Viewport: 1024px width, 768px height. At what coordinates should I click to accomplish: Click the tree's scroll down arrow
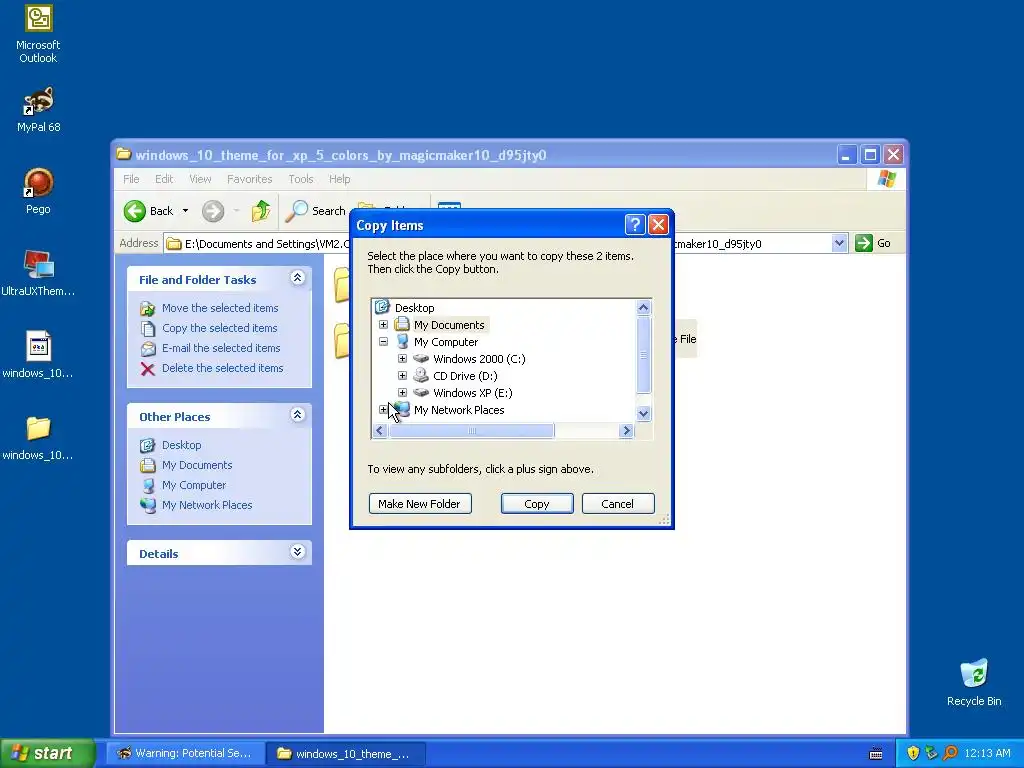tap(643, 413)
